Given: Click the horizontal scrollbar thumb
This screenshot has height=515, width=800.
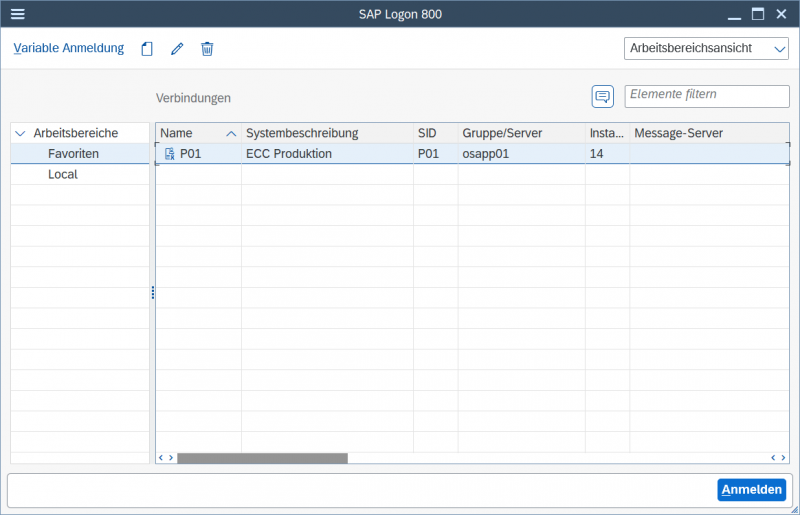Looking at the screenshot, I should pos(262,458).
